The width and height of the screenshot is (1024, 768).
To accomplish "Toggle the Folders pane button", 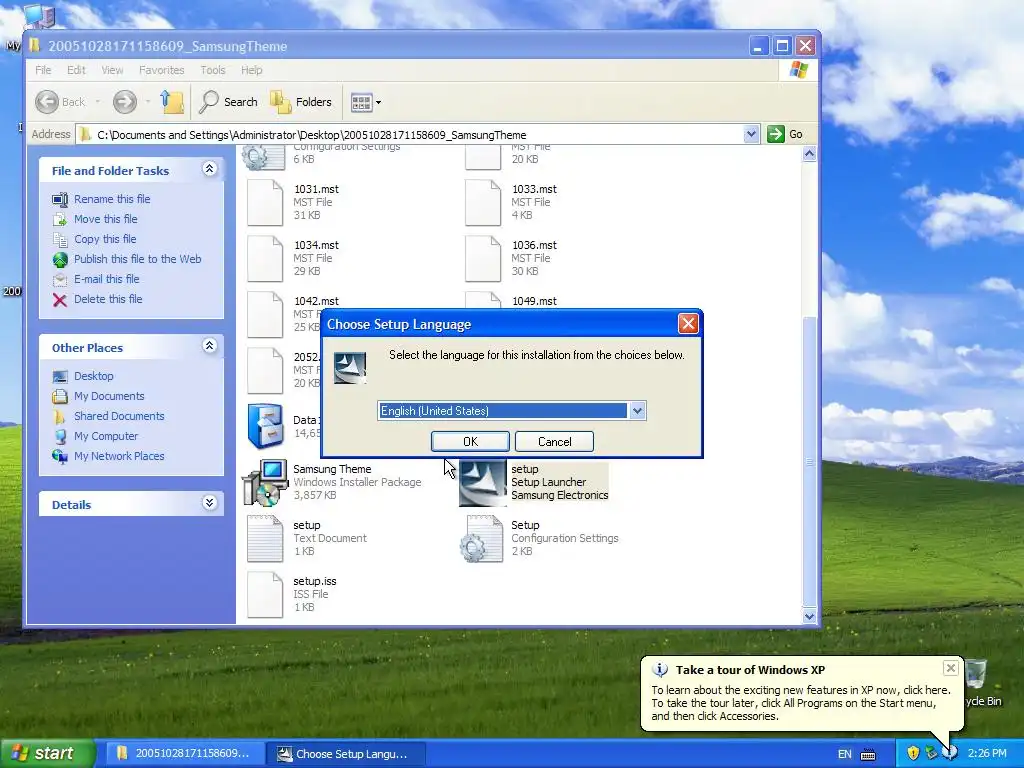I will tap(301, 102).
